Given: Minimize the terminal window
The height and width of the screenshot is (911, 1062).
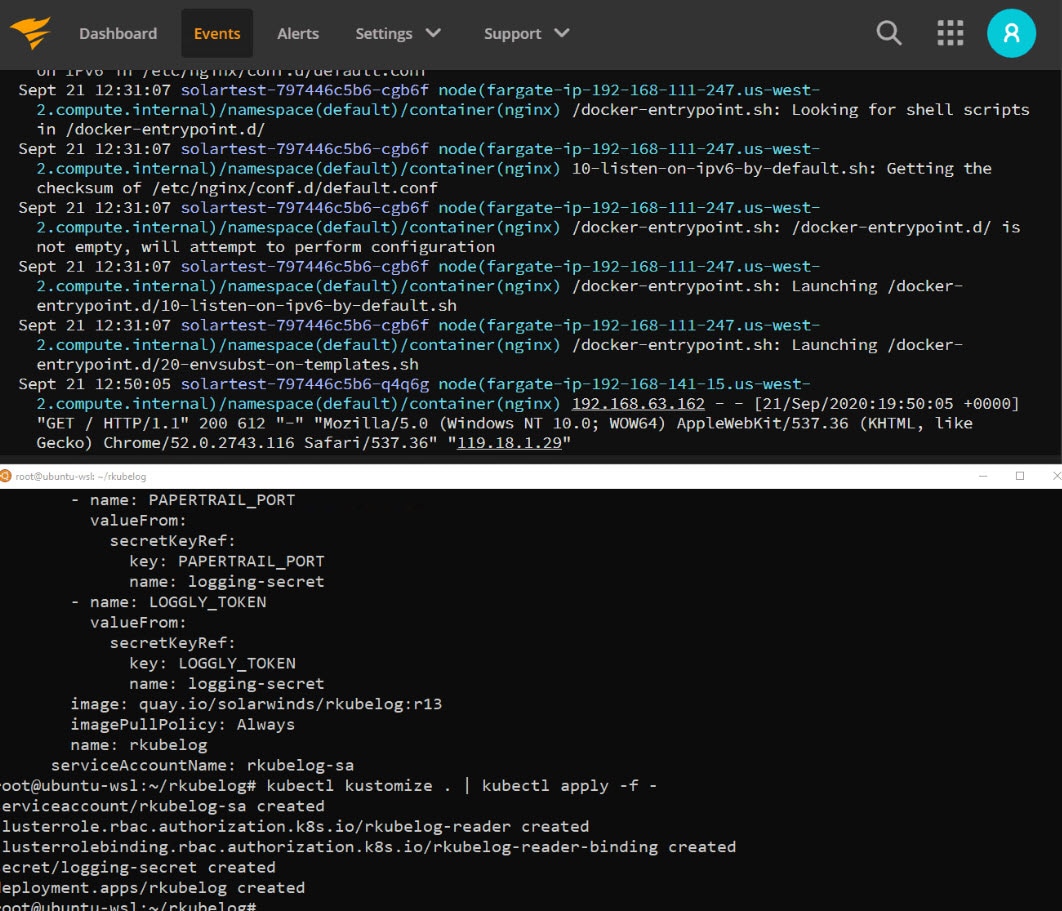Looking at the screenshot, I should (983, 476).
